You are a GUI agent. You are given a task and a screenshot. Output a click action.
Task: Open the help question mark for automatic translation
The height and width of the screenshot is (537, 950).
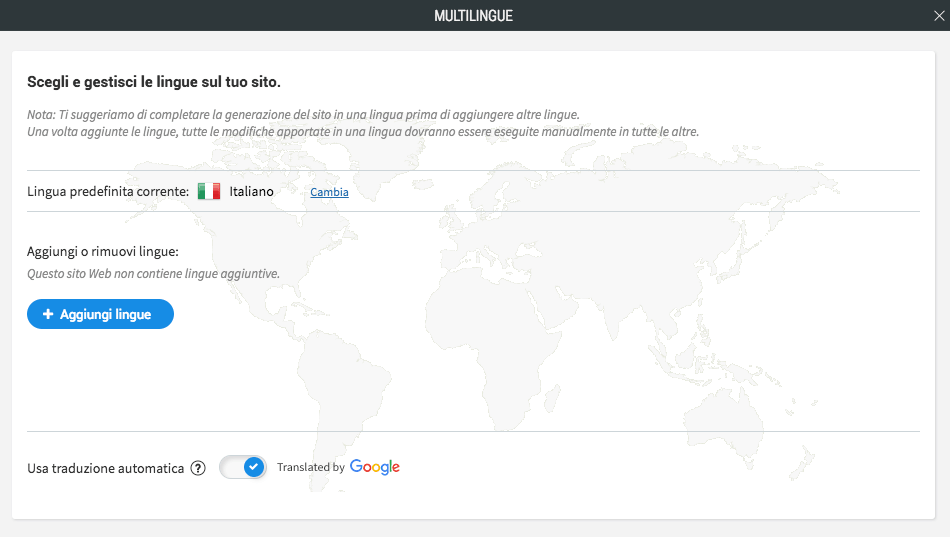198,468
